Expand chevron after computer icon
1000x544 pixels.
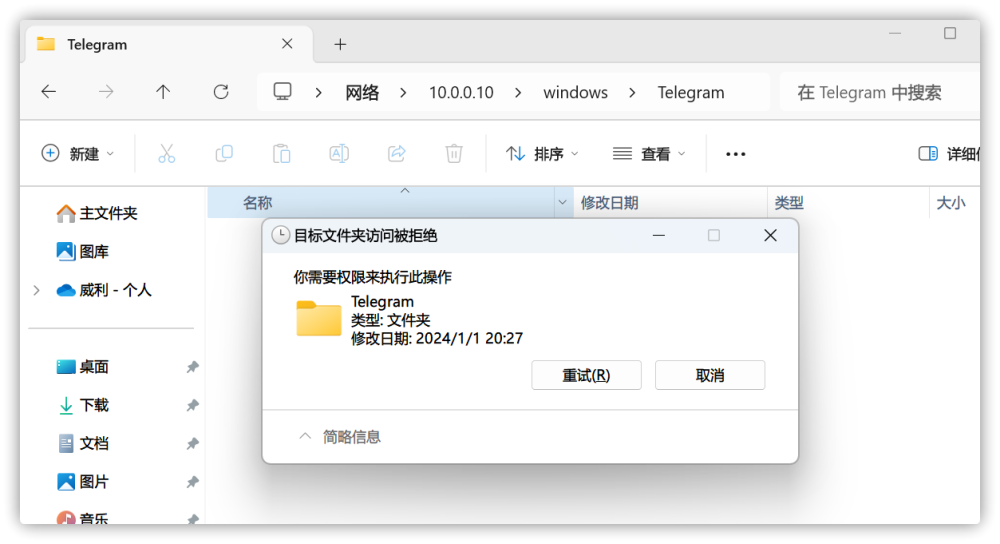(x=318, y=92)
